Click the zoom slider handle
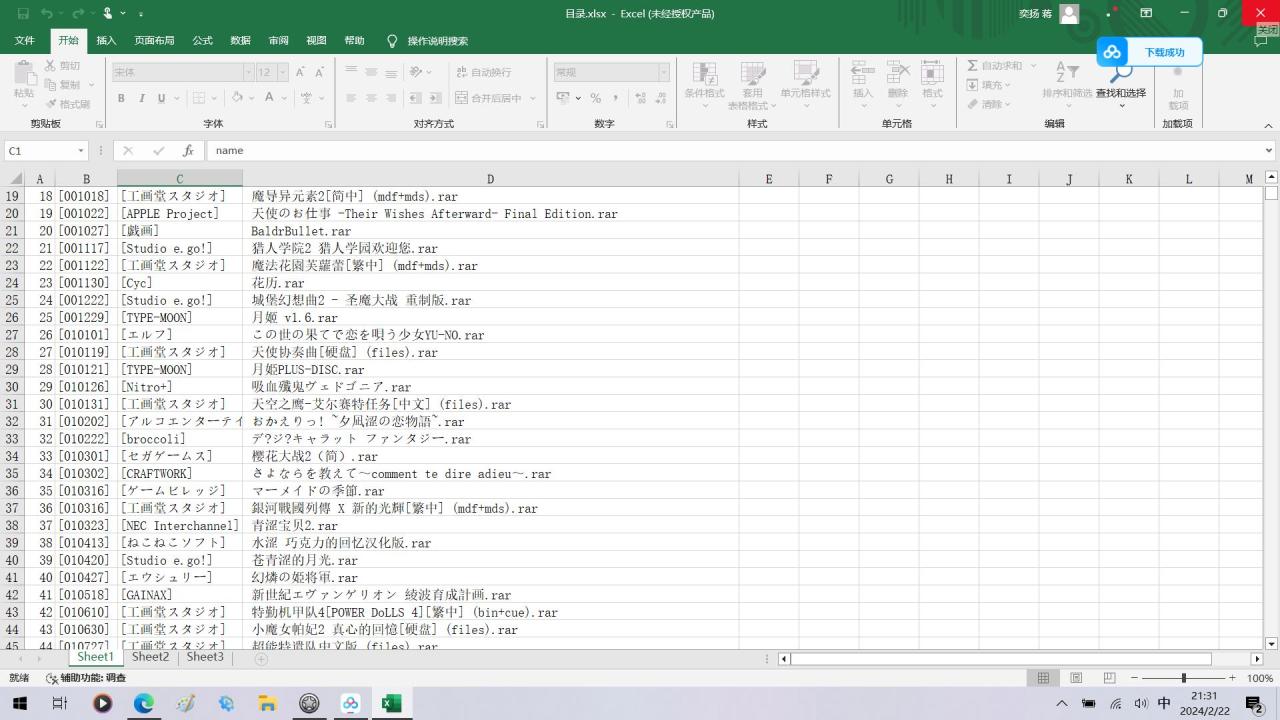The image size is (1280, 720). pos(1184,678)
